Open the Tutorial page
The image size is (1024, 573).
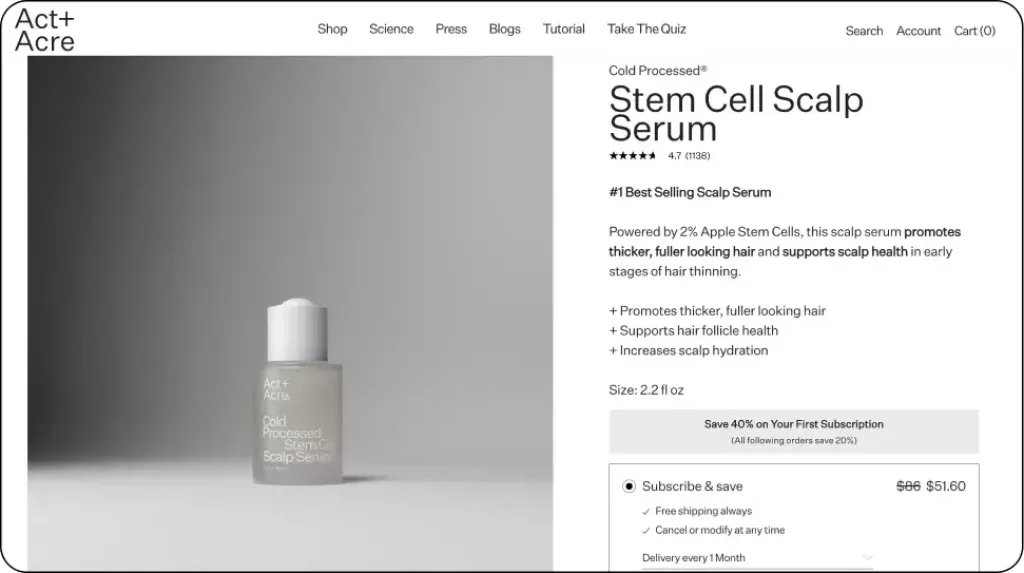pos(564,29)
